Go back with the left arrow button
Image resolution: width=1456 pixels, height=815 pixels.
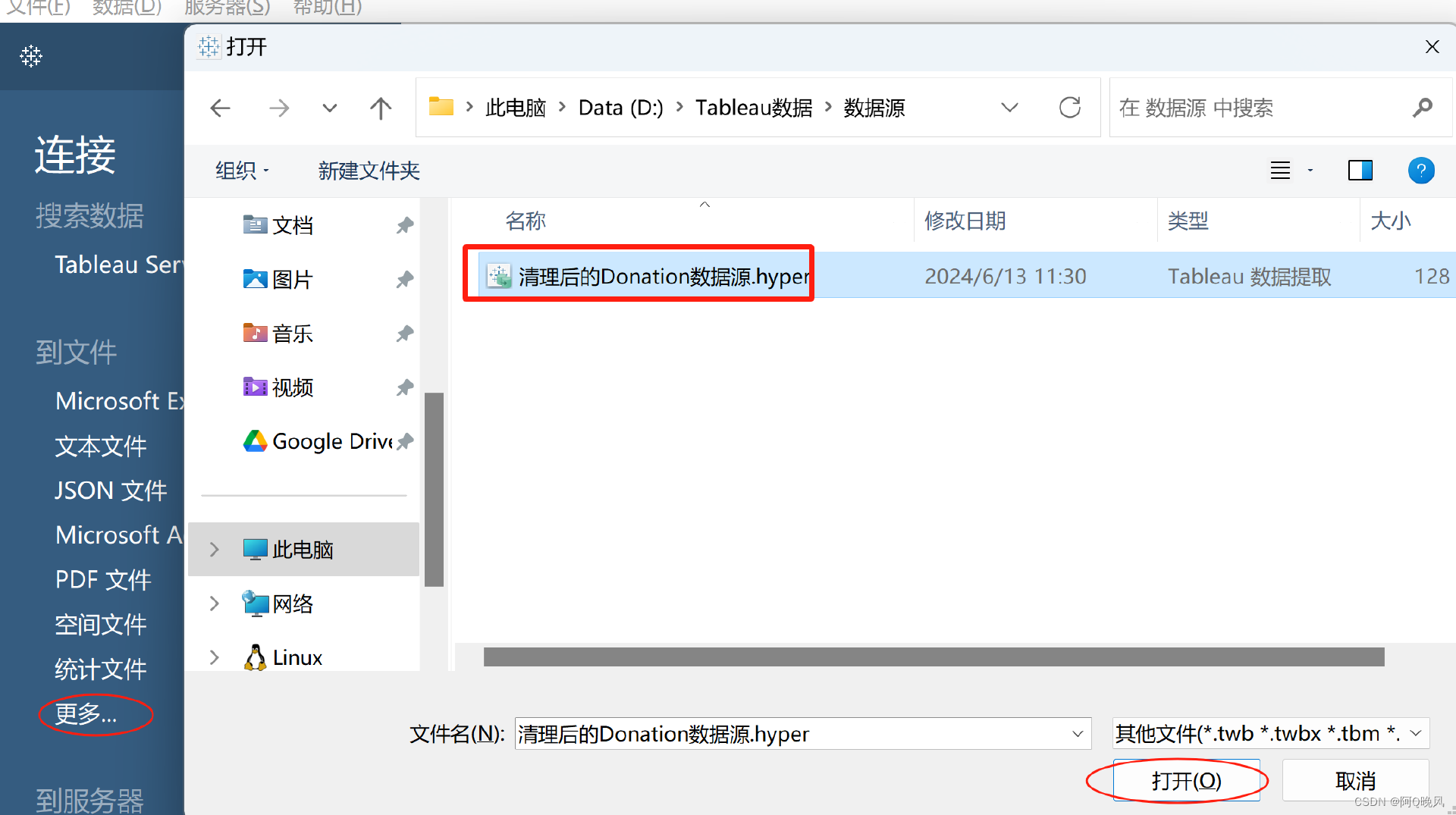coord(220,108)
